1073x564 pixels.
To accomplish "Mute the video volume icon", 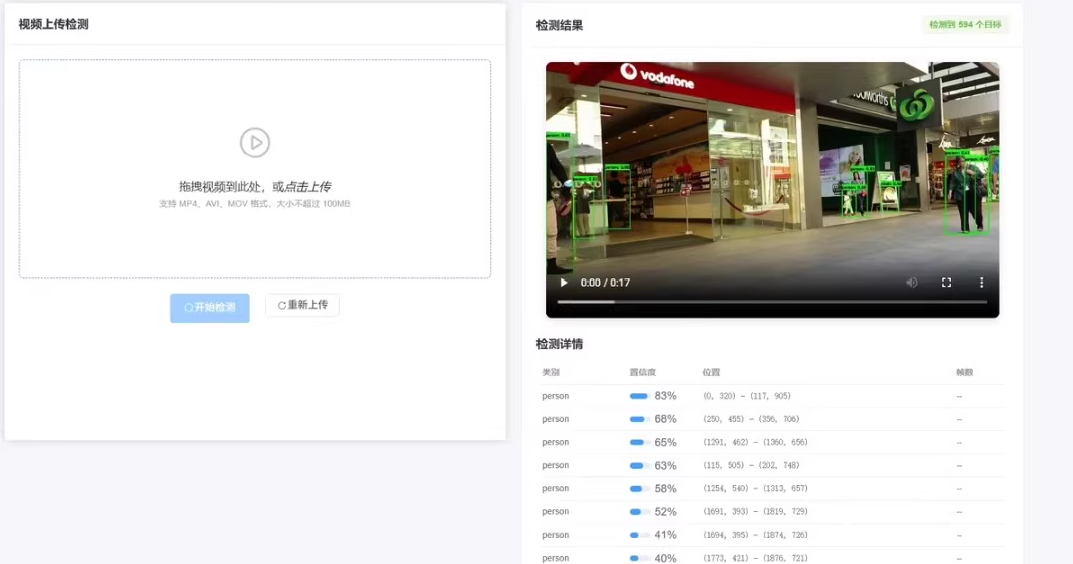I will (x=912, y=283).
